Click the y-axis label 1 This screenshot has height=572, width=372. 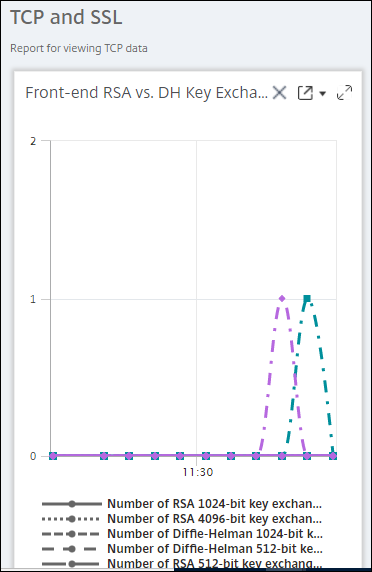[x=33, y=299]
